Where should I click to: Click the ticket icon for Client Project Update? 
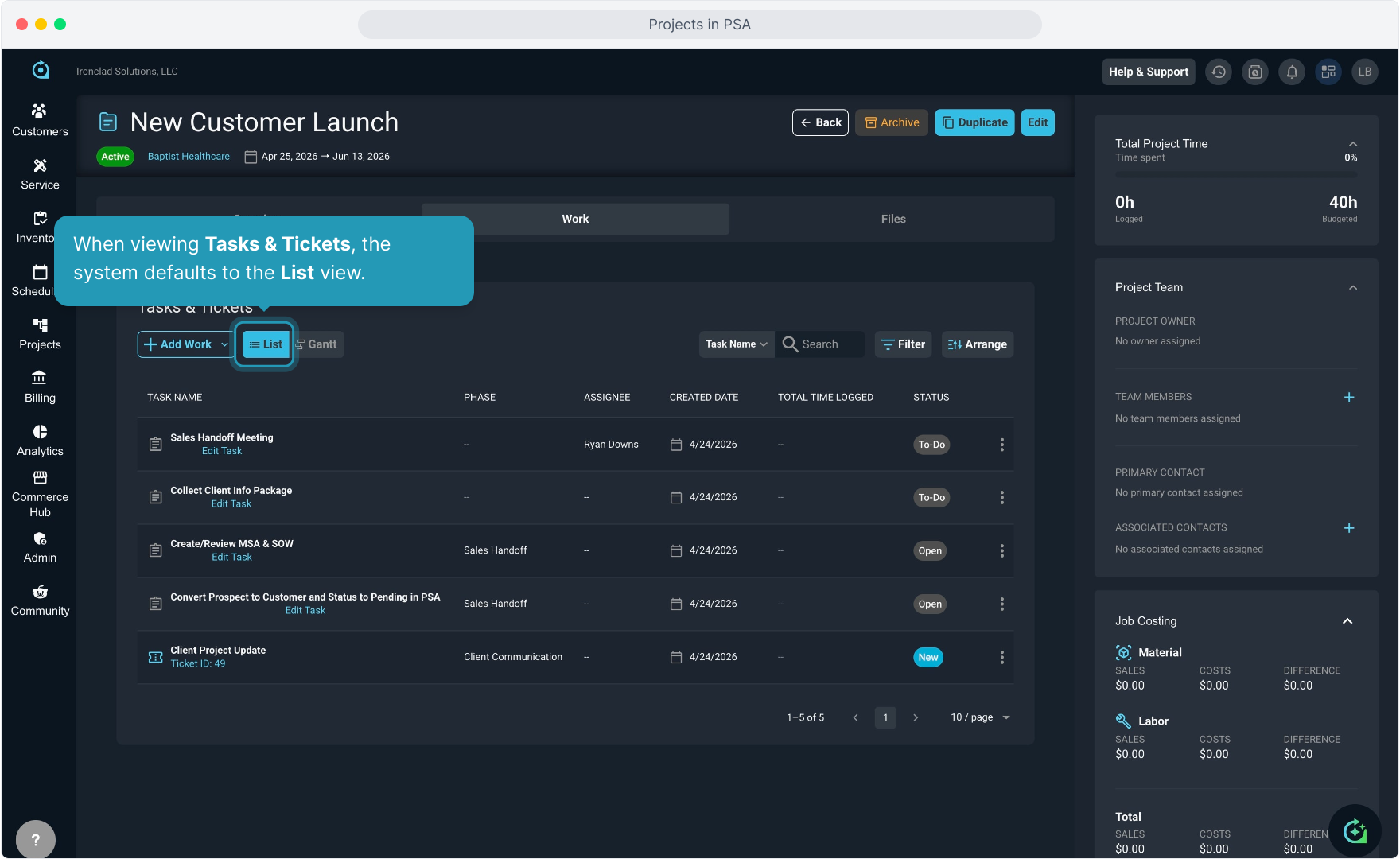(x=156, y=657)
